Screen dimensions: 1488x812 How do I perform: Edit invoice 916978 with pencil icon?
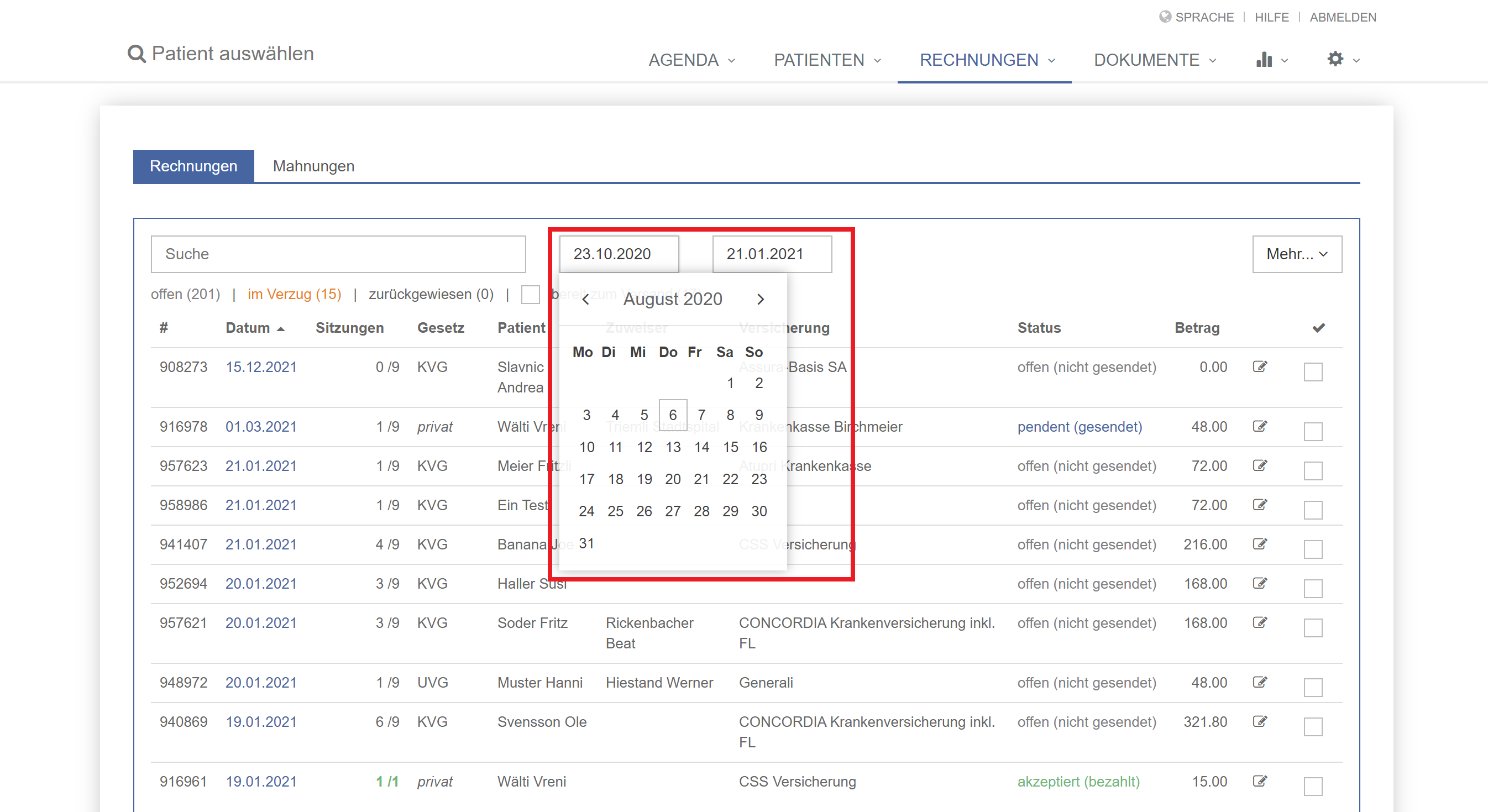1260,426
